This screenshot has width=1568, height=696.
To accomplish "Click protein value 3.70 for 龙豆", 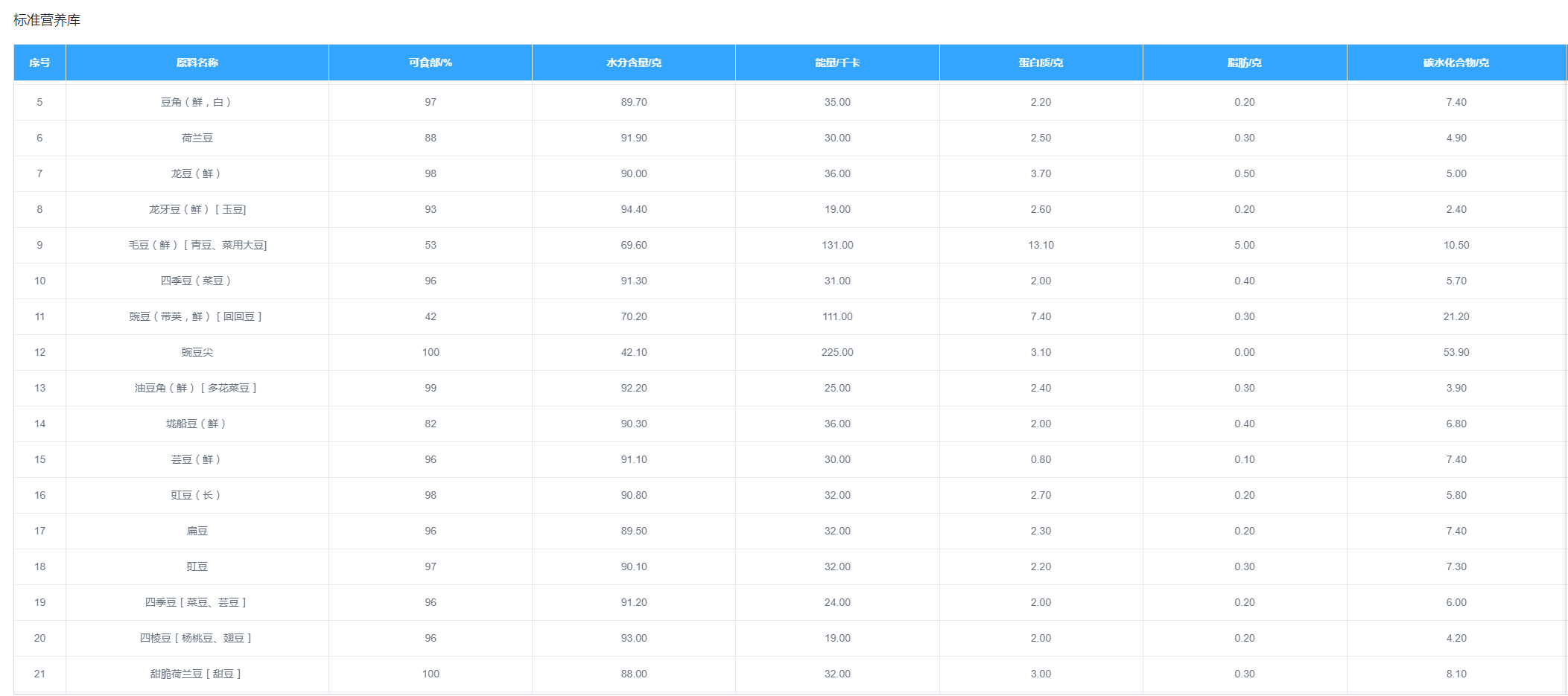I will pos(1041,173).
